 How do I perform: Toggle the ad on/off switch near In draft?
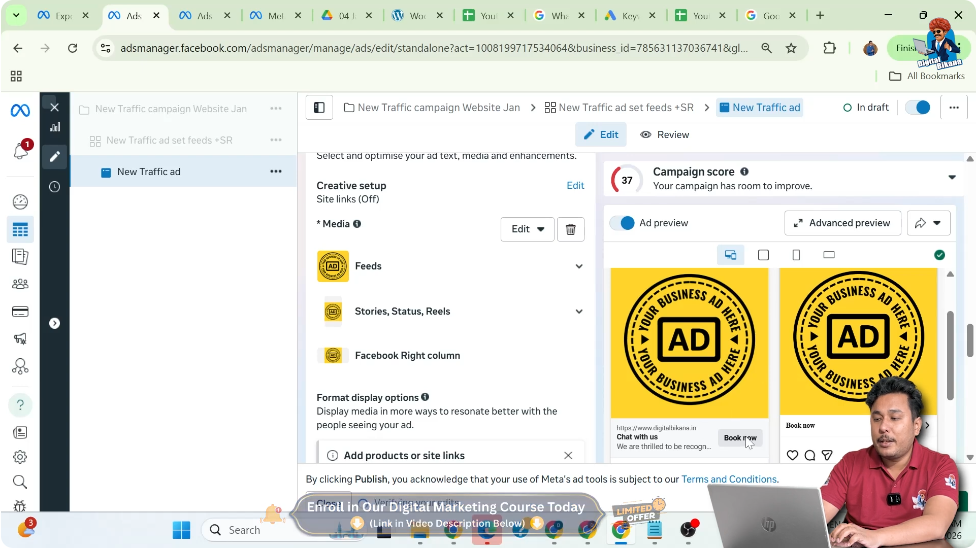tap(918, 108)
